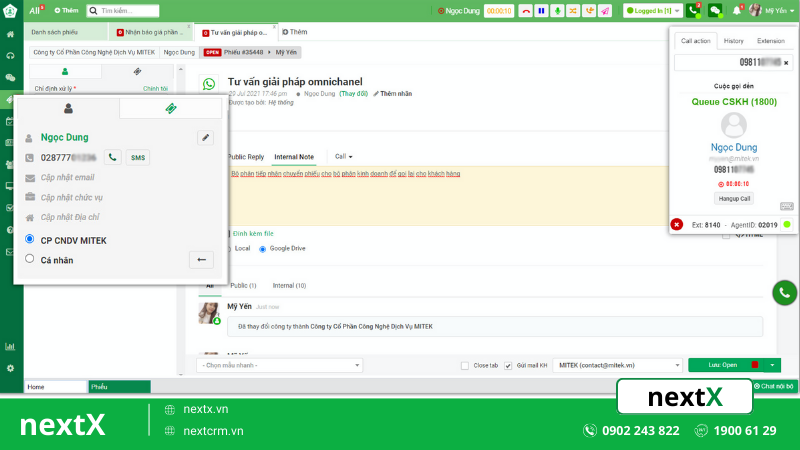Open the settings gear in the sidebar
The width and height of the screenshot is (800, 450).
(x=10, y=368)
